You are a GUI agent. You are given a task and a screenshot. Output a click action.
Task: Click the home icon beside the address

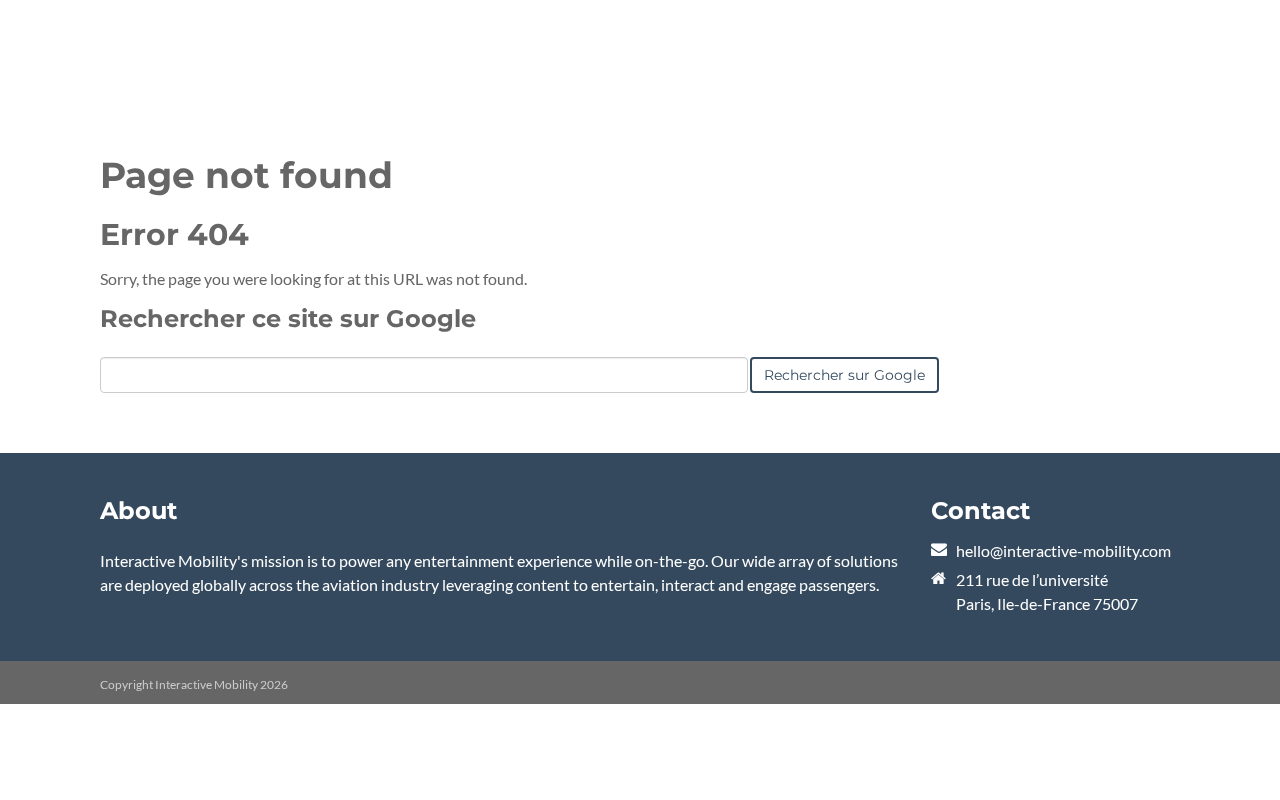(x=939, y=579)
